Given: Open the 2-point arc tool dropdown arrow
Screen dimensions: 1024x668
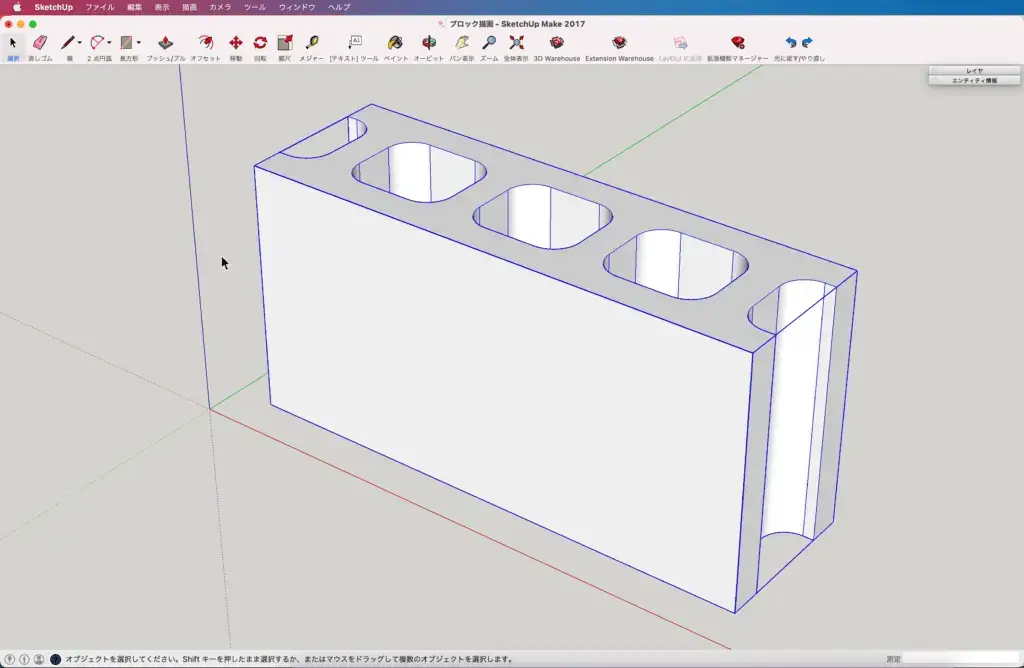Looking at the screenshot, I should [x=109, y=43].
